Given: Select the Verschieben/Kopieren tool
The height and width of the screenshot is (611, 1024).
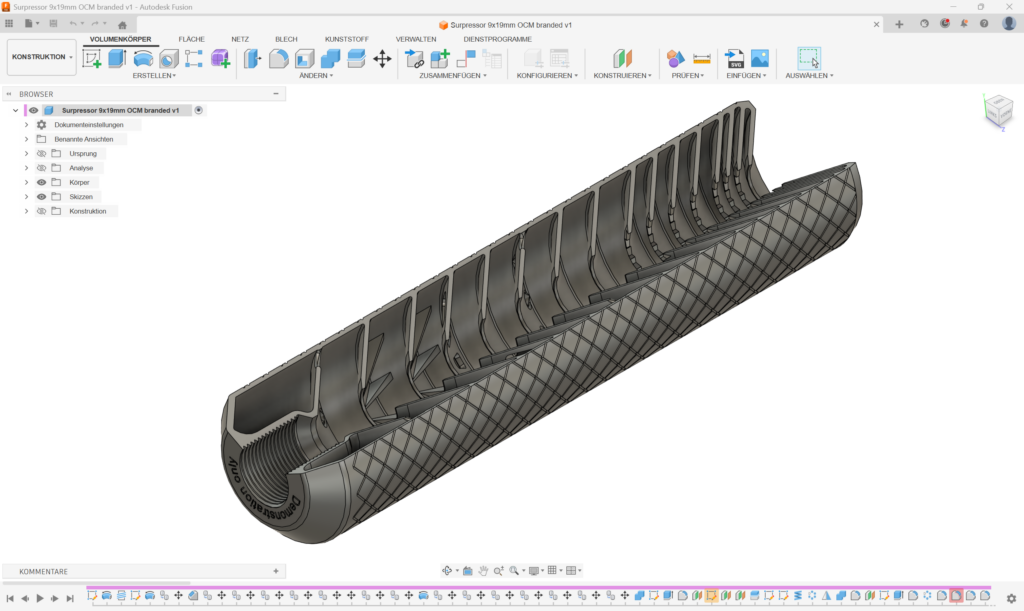Looking at the screenshot, I should click(x=383, y=59).
